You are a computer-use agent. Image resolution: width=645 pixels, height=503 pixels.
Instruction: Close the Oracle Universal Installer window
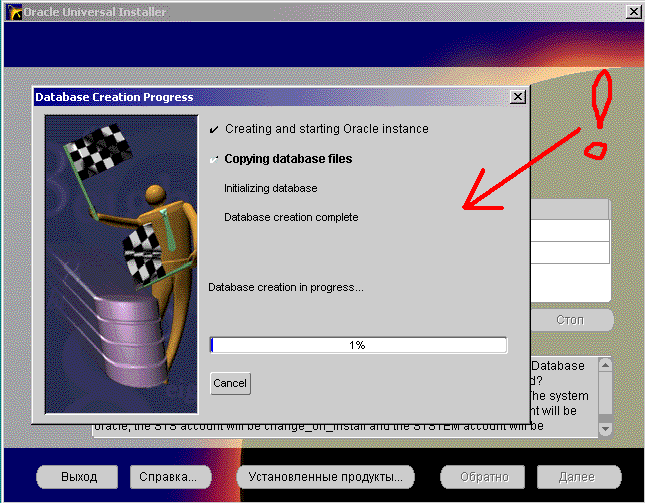pyautogui.click(x=633, y=12)
